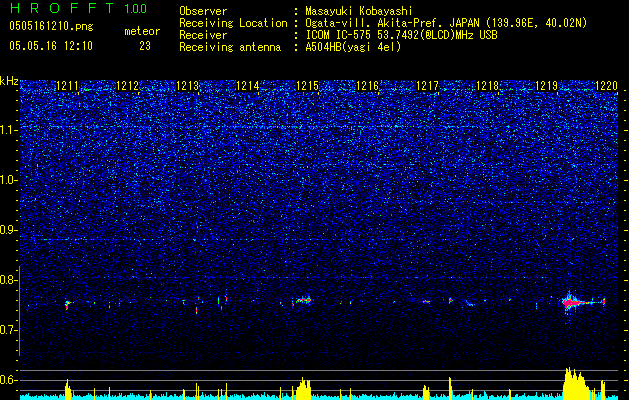Click the date 05.05.16 12:10
Image resolution: width=629 pixels, height=400 pixels.
[x=51, y=46]
